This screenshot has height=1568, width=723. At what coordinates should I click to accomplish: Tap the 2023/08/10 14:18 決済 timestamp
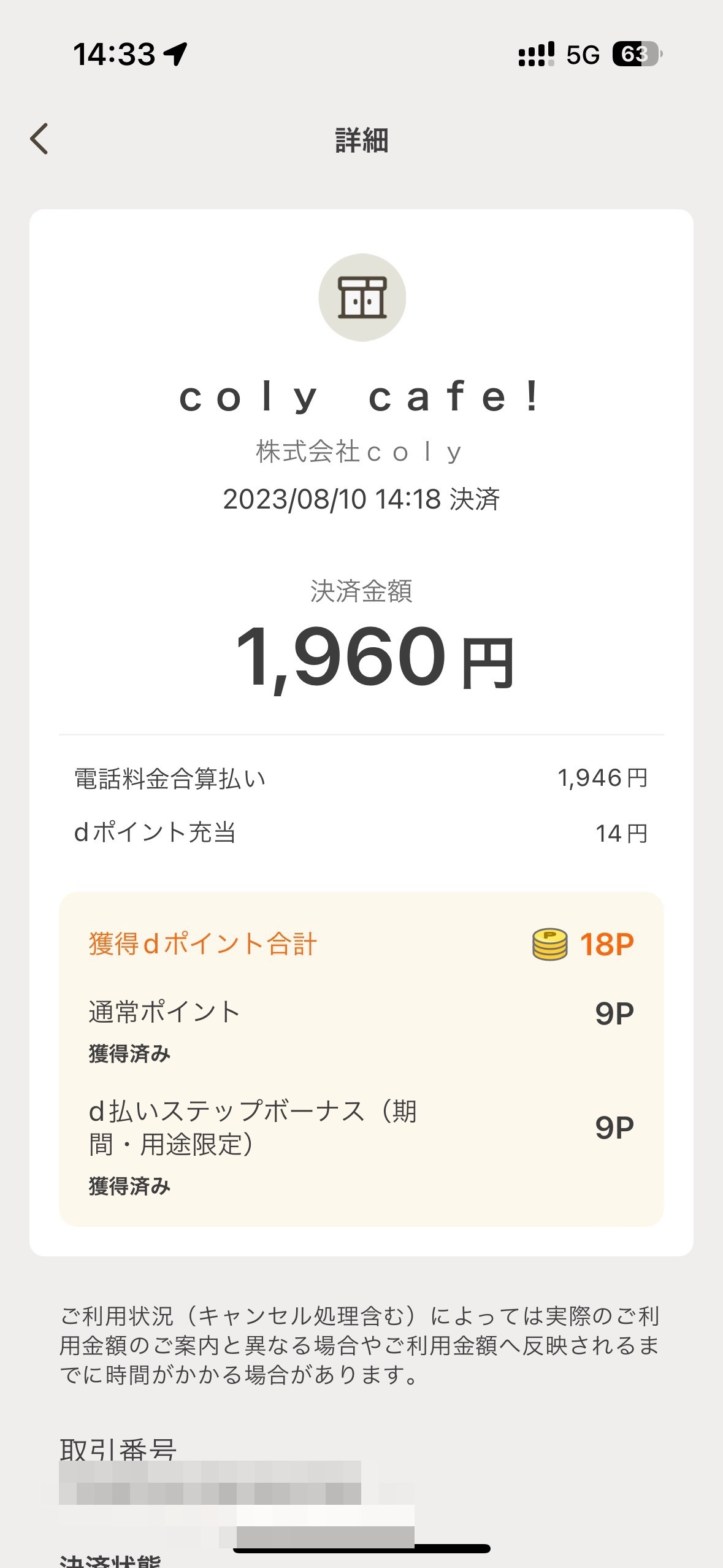coord(361,499)
